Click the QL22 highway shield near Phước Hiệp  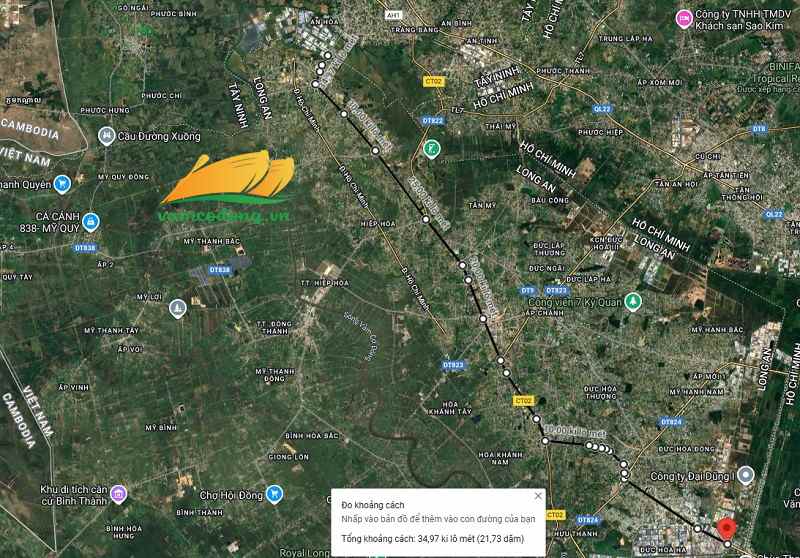(602, 109)
